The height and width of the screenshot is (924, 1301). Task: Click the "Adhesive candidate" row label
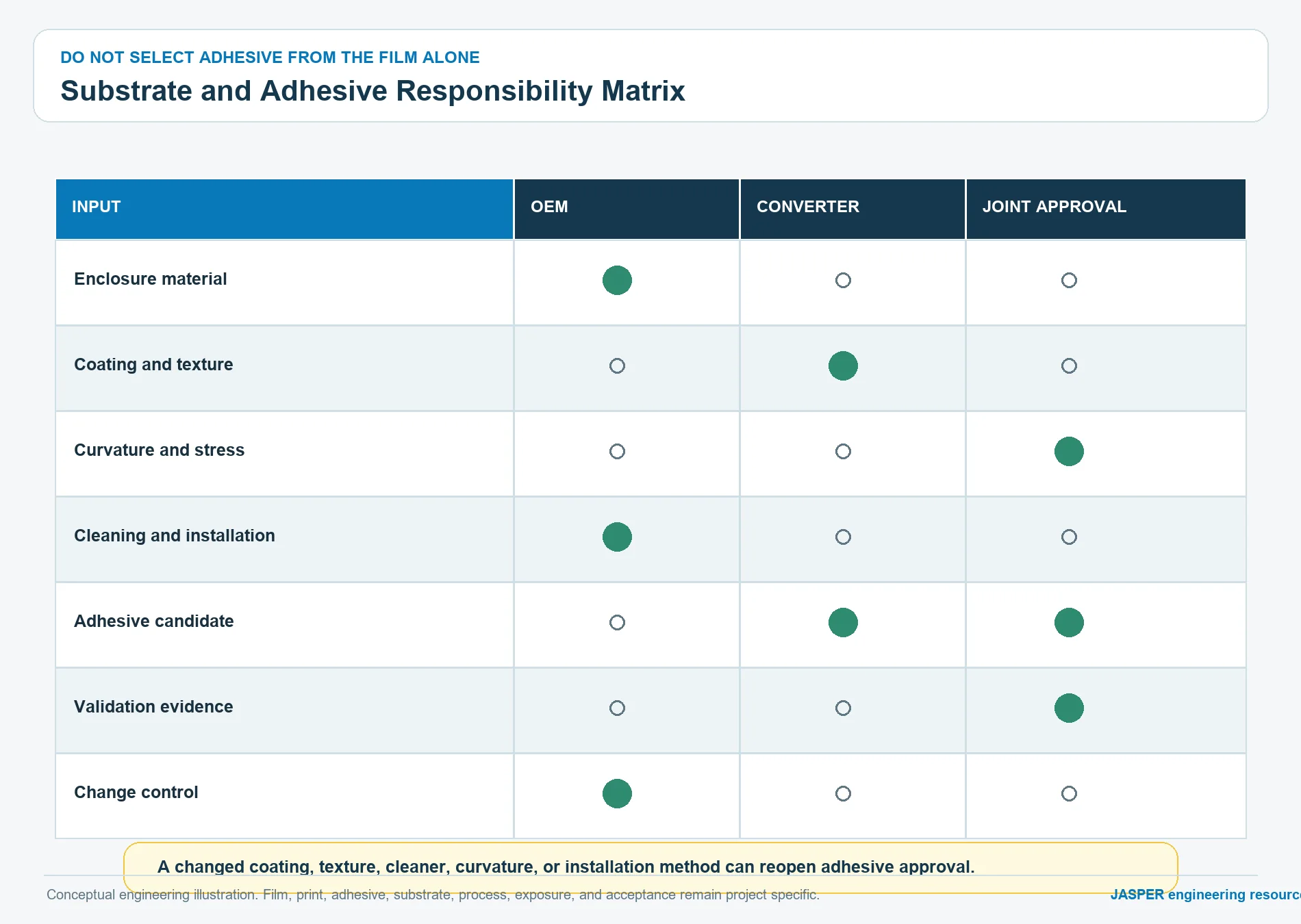tap(154, 621)
